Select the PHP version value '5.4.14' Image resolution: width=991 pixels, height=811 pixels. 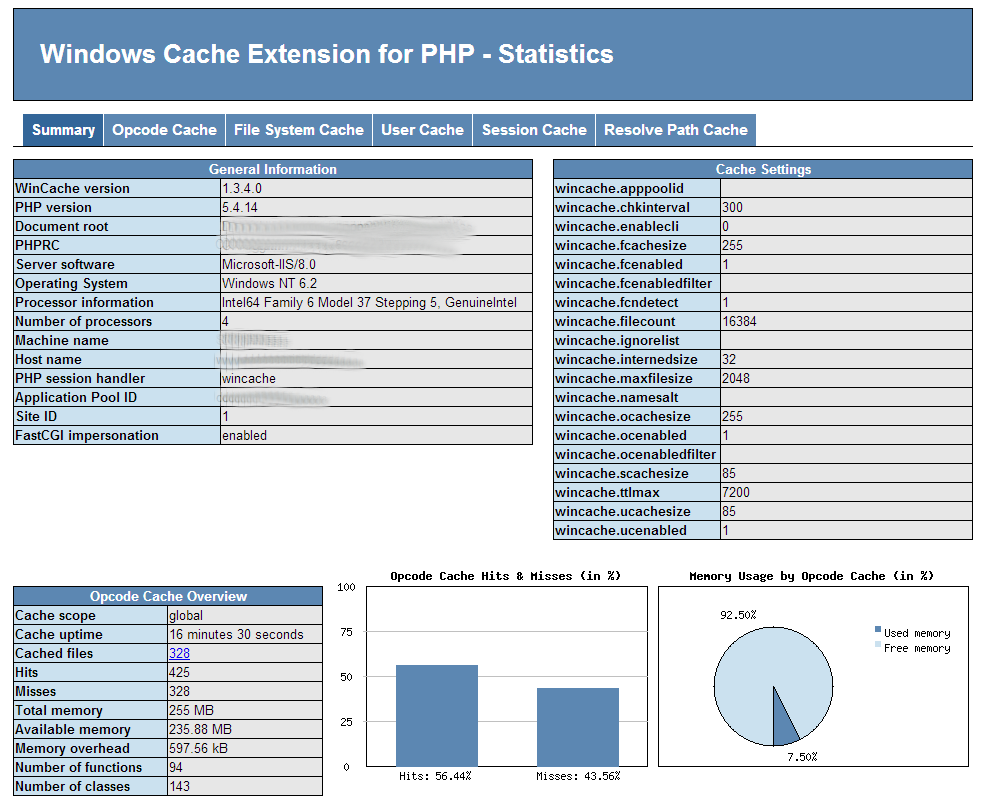pos(240,207)
